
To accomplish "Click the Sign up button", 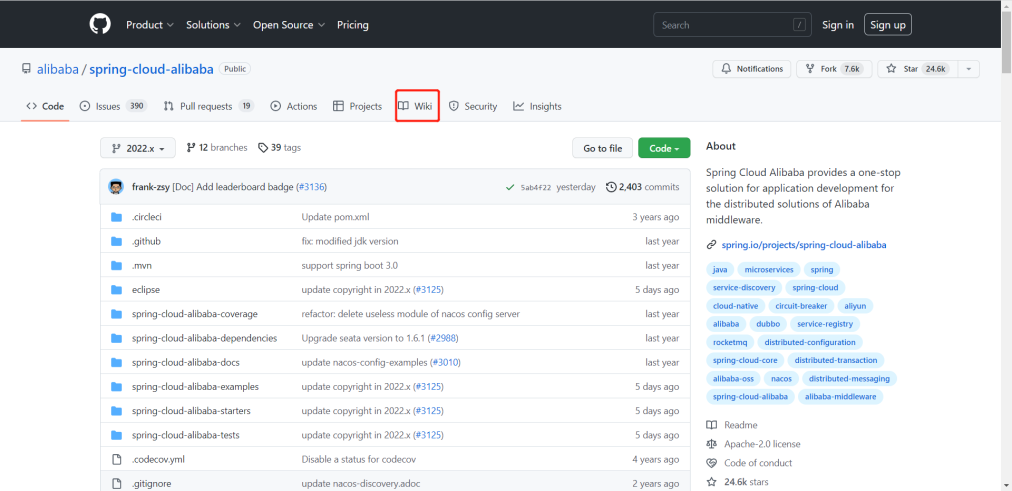I will click(x=887, y=25).
